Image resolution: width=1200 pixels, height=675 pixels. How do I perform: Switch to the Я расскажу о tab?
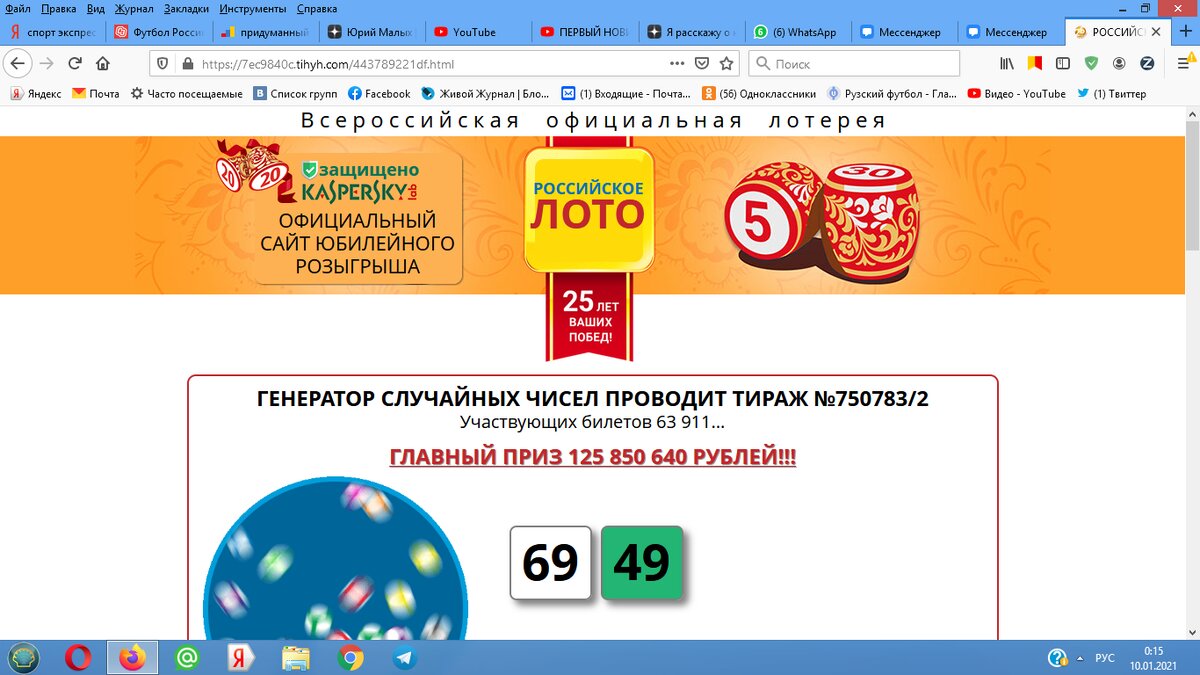[691, 32]
